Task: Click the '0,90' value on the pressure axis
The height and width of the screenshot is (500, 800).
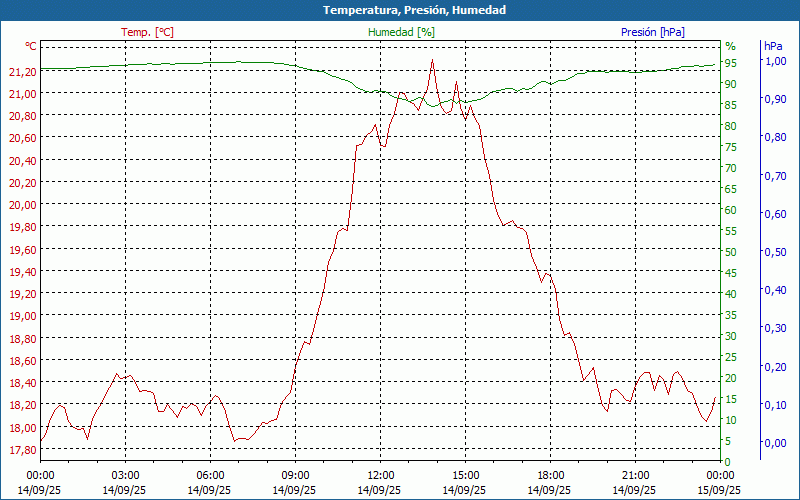Action: coord(776,99)
